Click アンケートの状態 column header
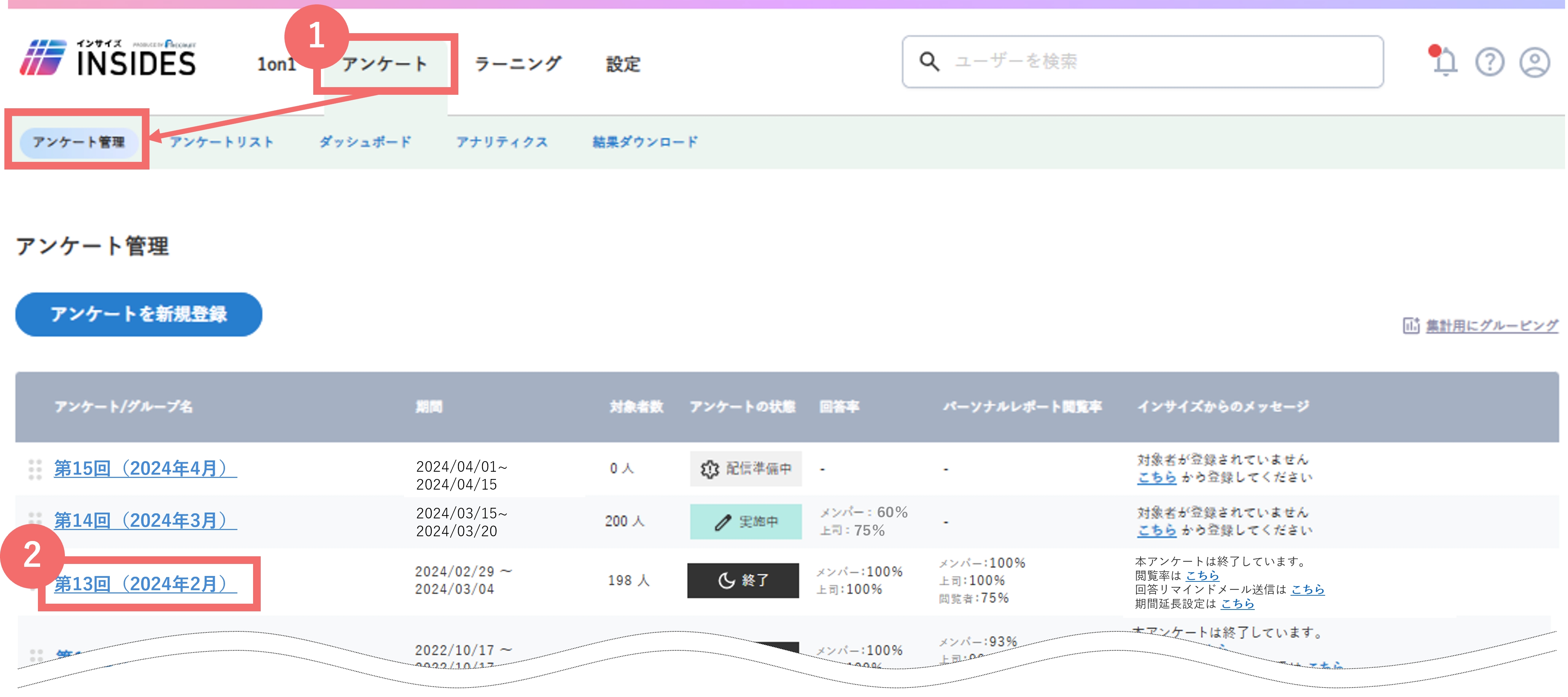Image resolution: width=1568 pixels, height=697 pixels. tap(742, 406)
